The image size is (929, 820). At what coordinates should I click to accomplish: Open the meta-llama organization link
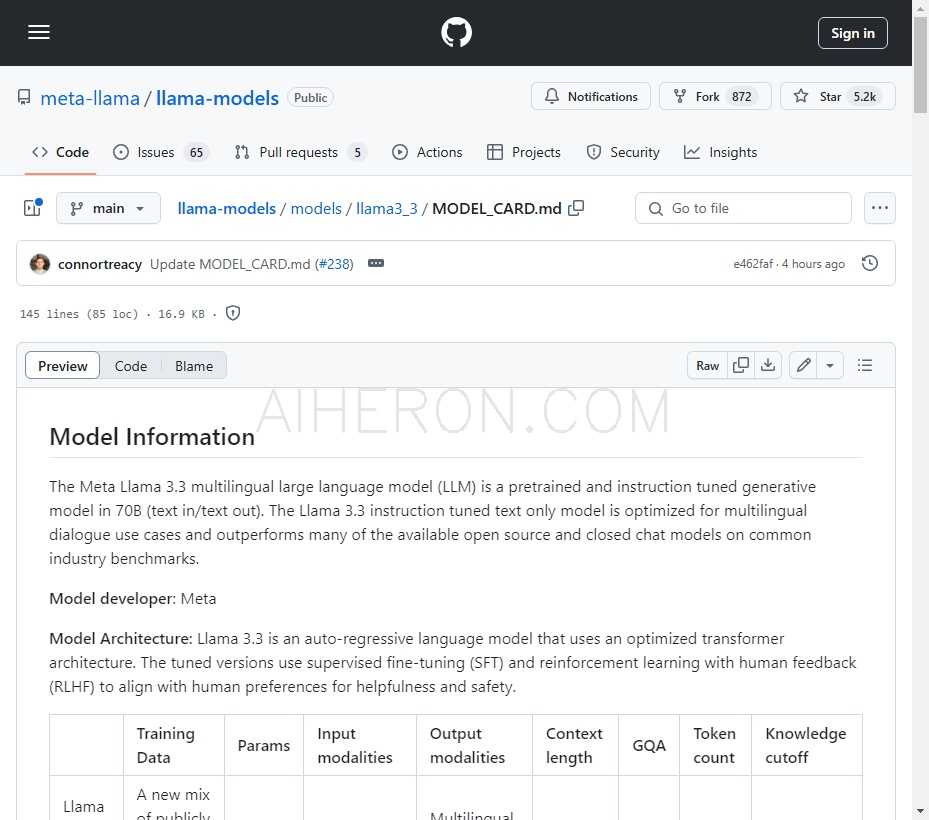click(90, 98)
